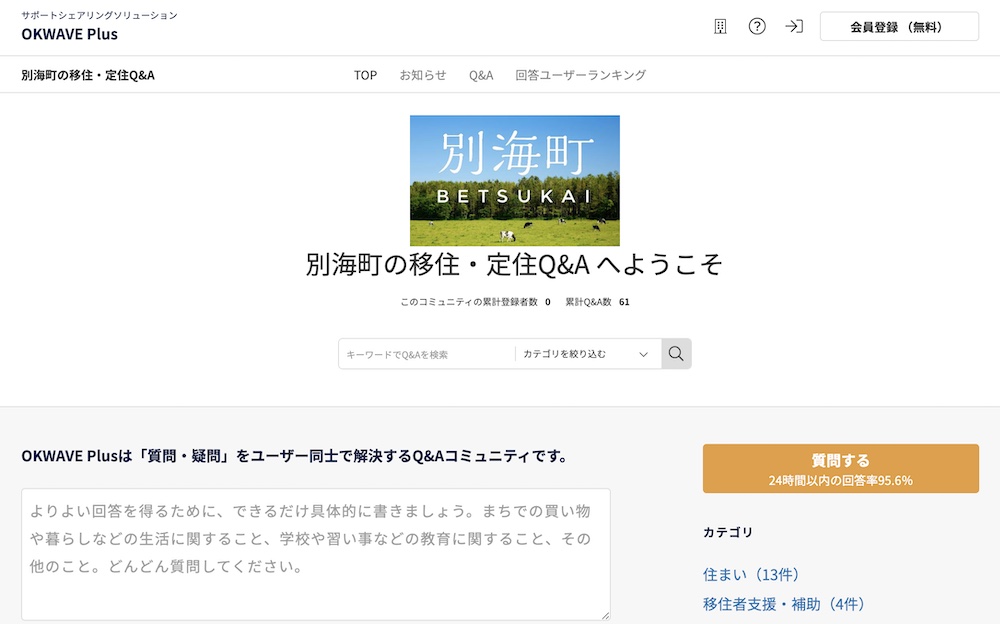Click the help question mark icon

tap(757, 27)
